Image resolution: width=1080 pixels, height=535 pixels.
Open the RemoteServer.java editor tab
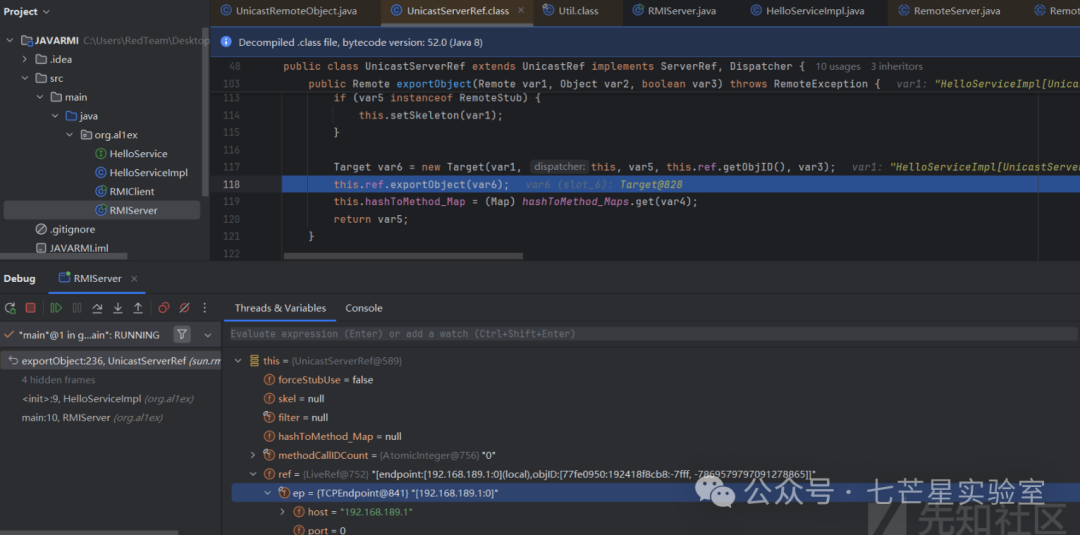(x=950, y=10)
